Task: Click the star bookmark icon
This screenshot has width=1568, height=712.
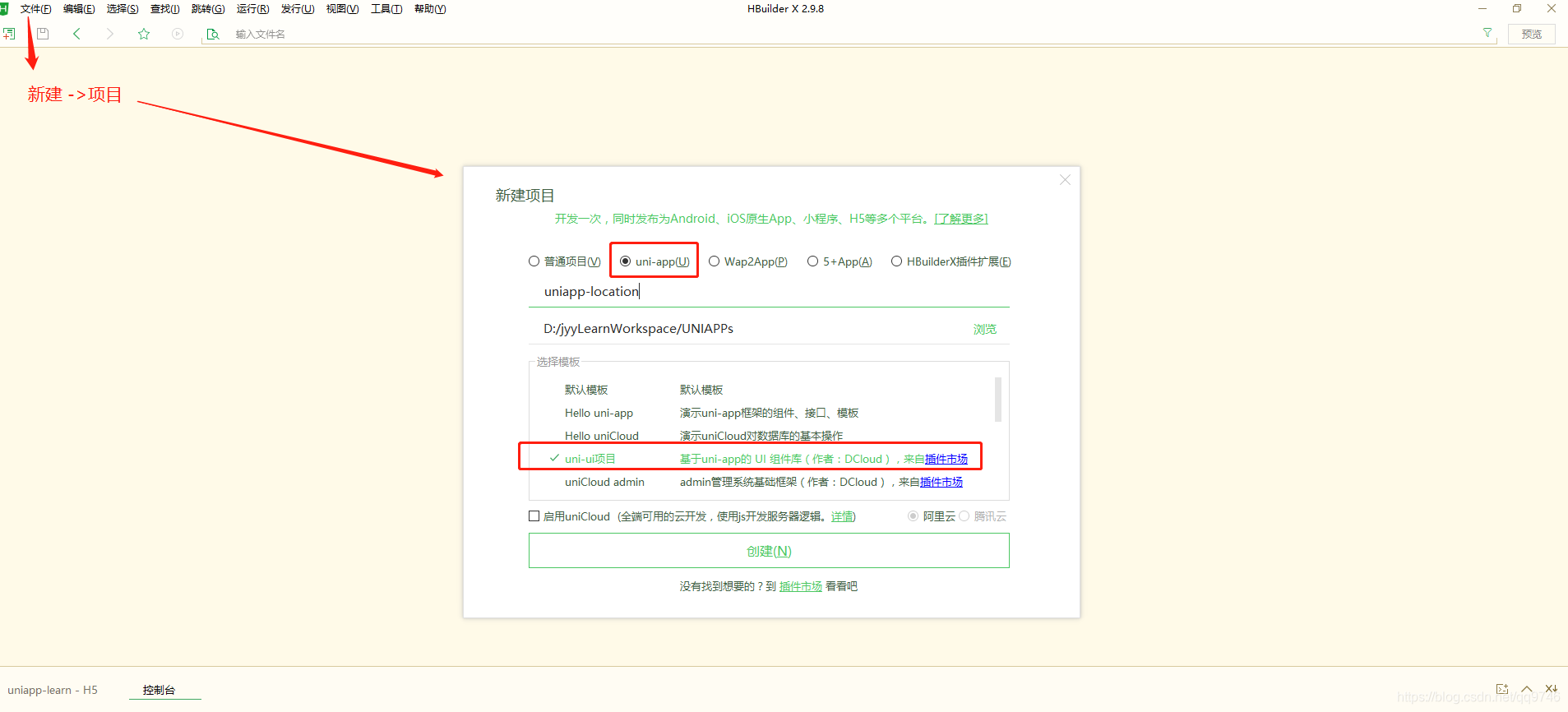Action: (x=144, y=34)
